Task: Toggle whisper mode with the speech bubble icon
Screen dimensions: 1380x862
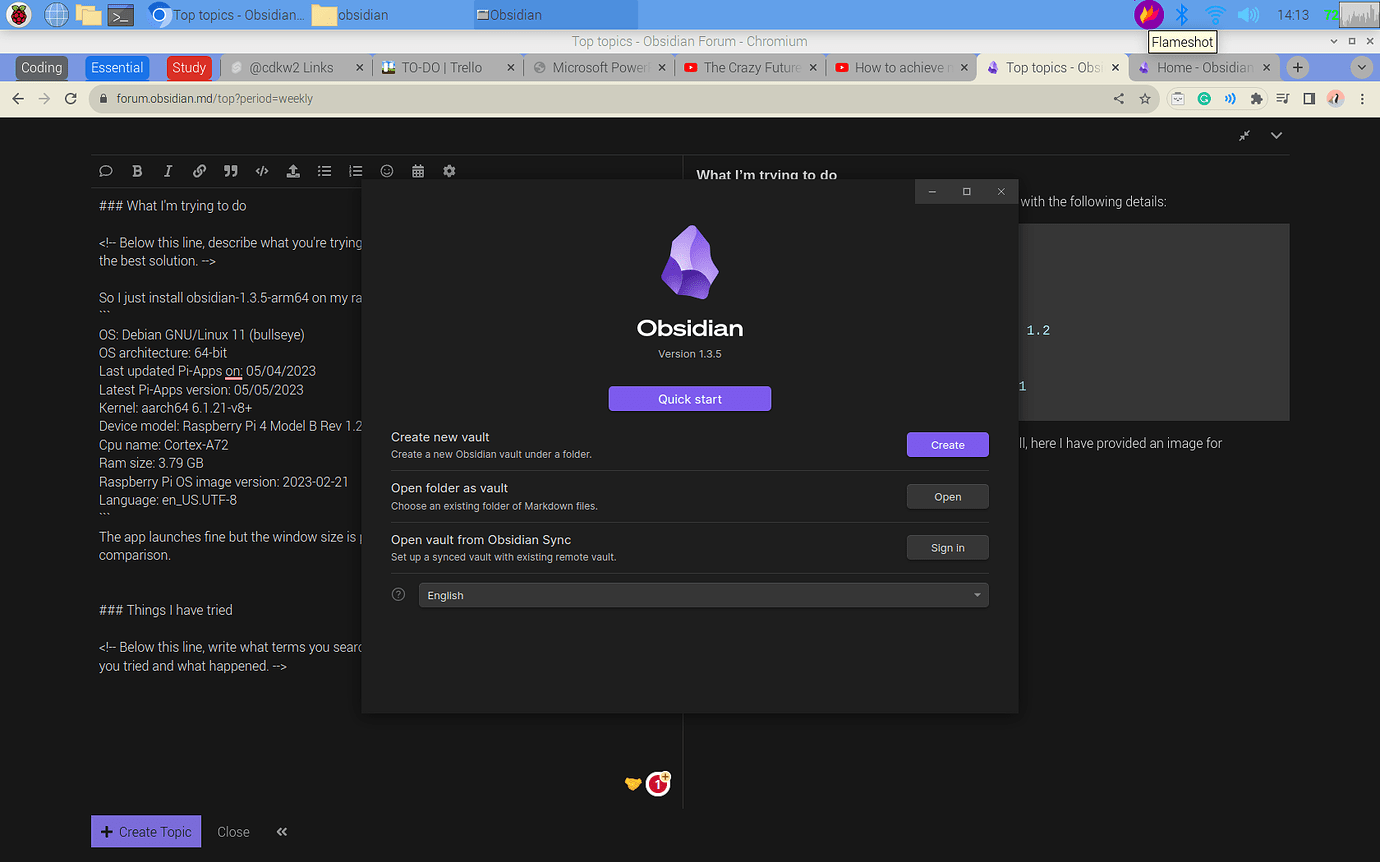Action: click(106, 171)
